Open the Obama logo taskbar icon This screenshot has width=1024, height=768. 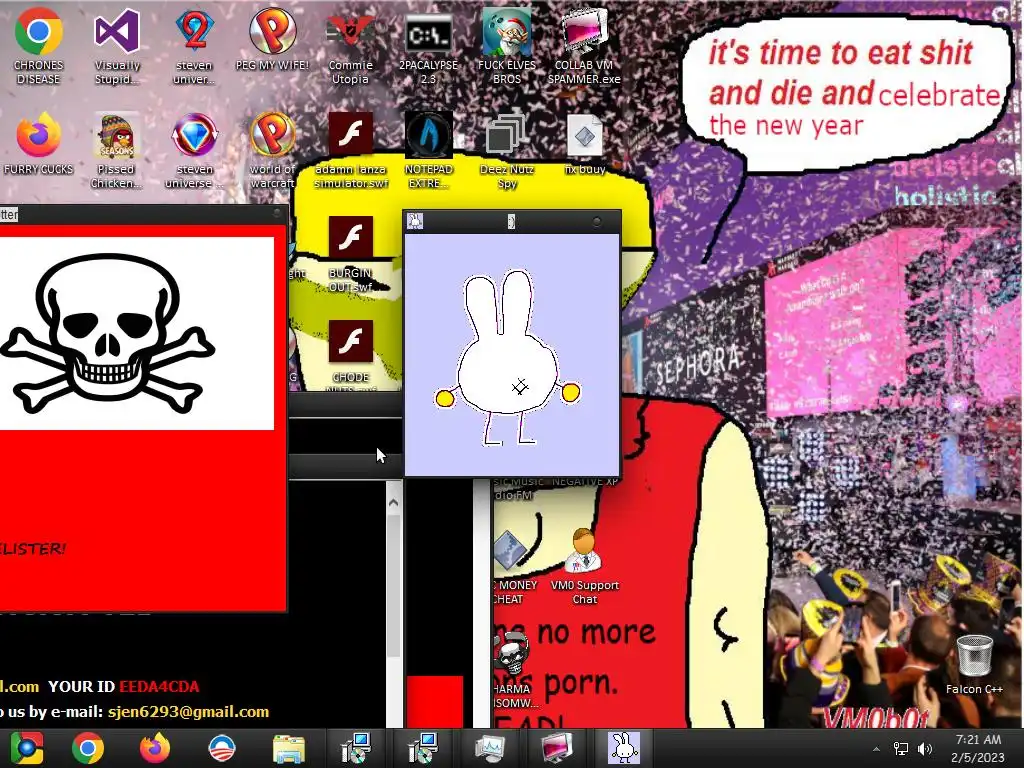click(x=222, y=748)
